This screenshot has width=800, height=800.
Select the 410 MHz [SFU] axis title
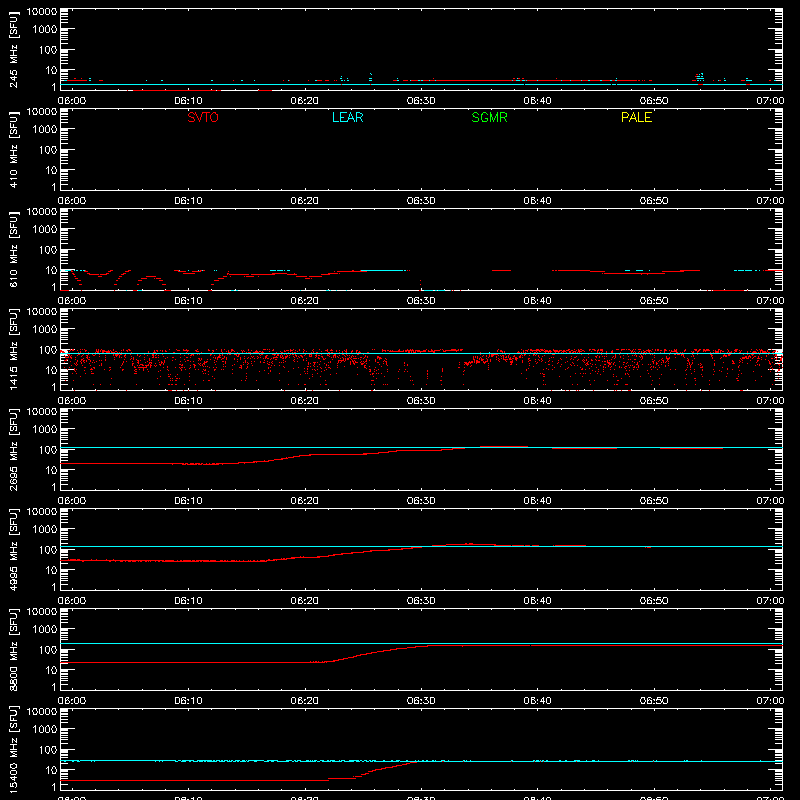[x=14, y=149]
